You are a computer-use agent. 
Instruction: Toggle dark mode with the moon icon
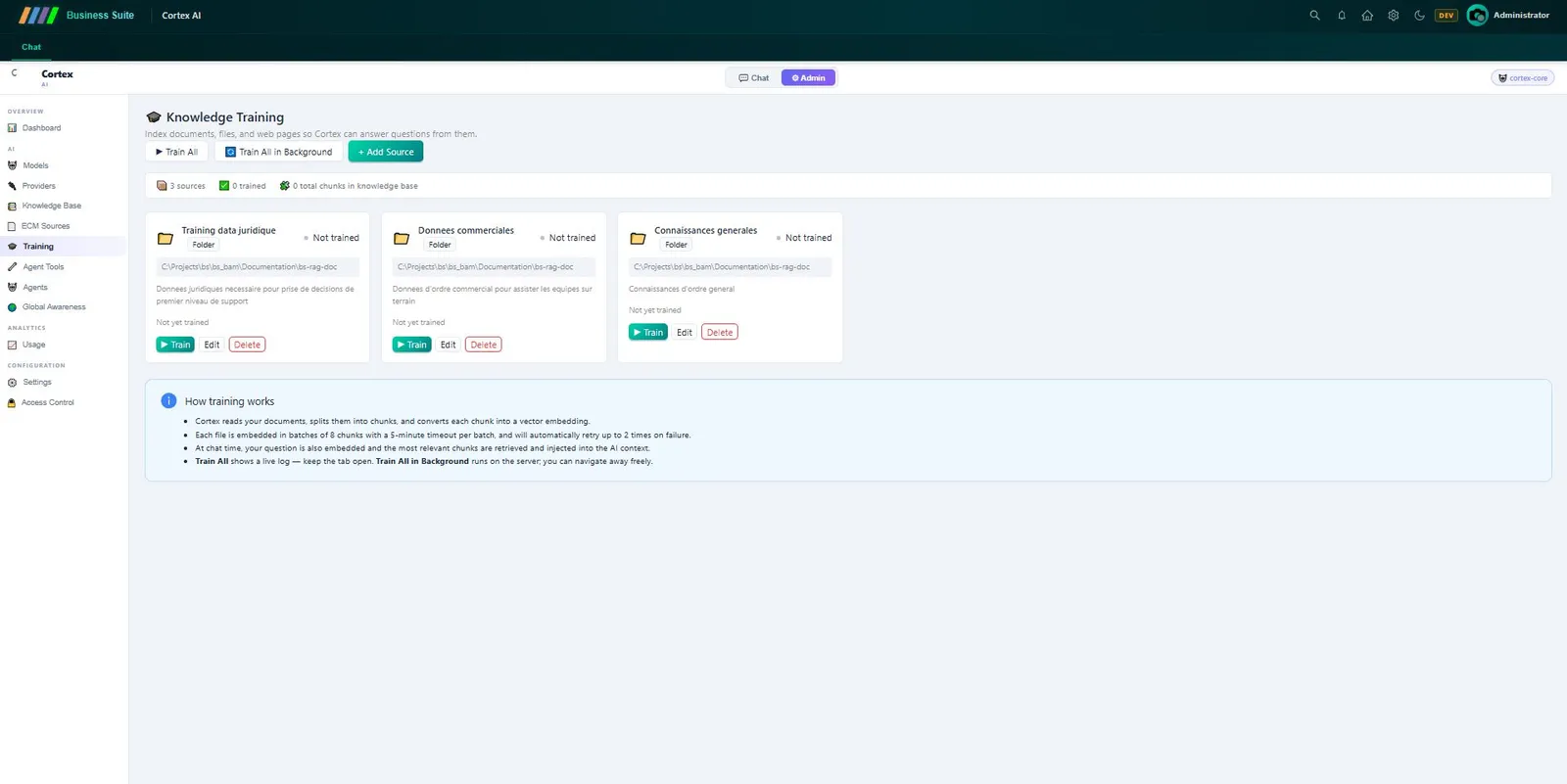[x=1419, y=16]
